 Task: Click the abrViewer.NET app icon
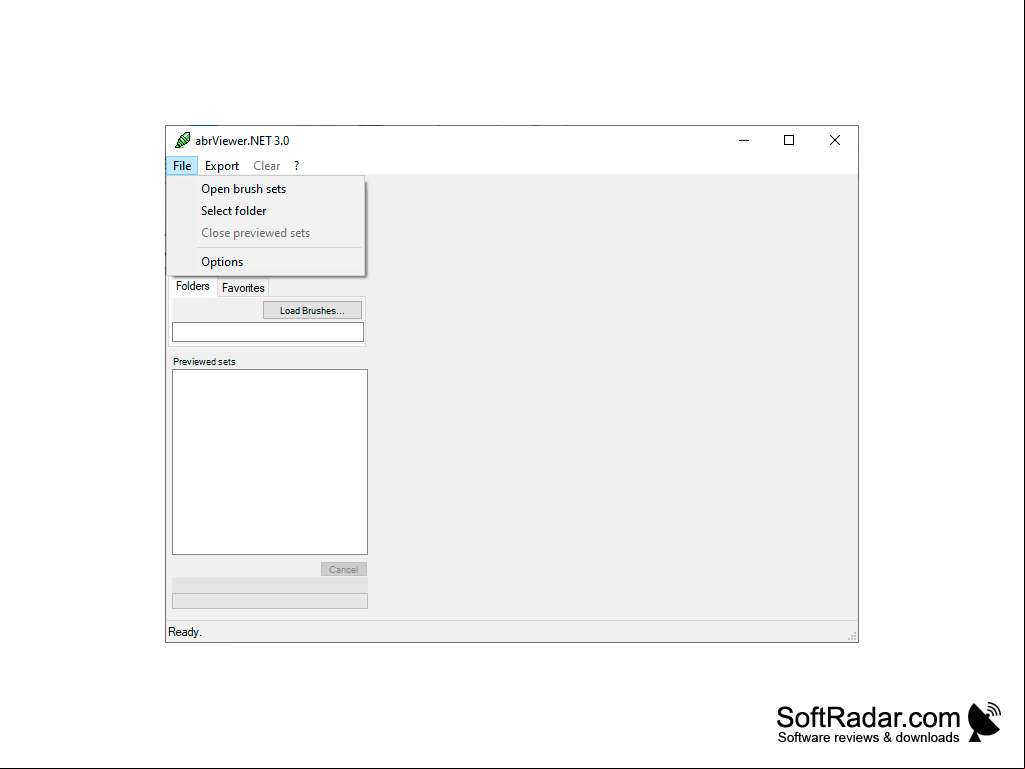[x=182, y=141]
